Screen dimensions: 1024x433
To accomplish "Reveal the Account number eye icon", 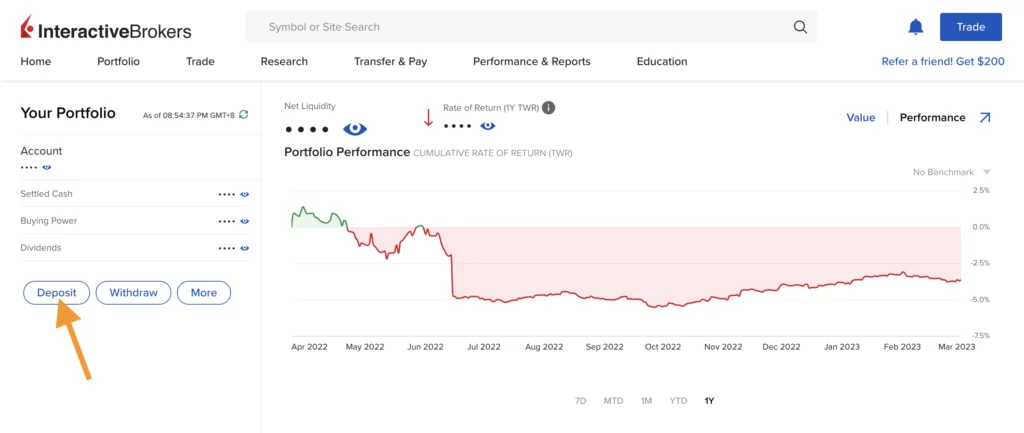I will [x=47, y=167].
